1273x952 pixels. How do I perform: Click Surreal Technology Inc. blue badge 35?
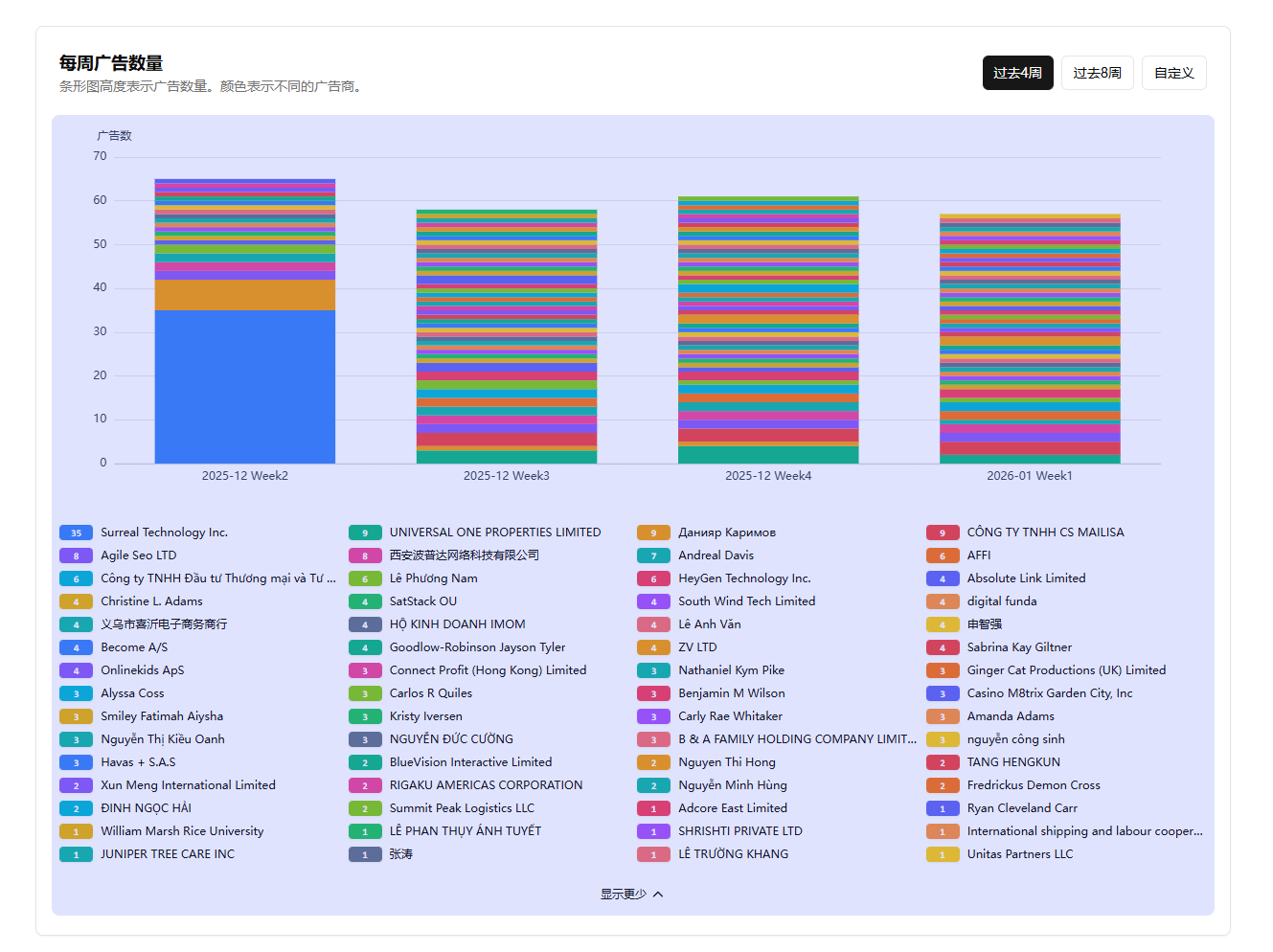(76, 533)
